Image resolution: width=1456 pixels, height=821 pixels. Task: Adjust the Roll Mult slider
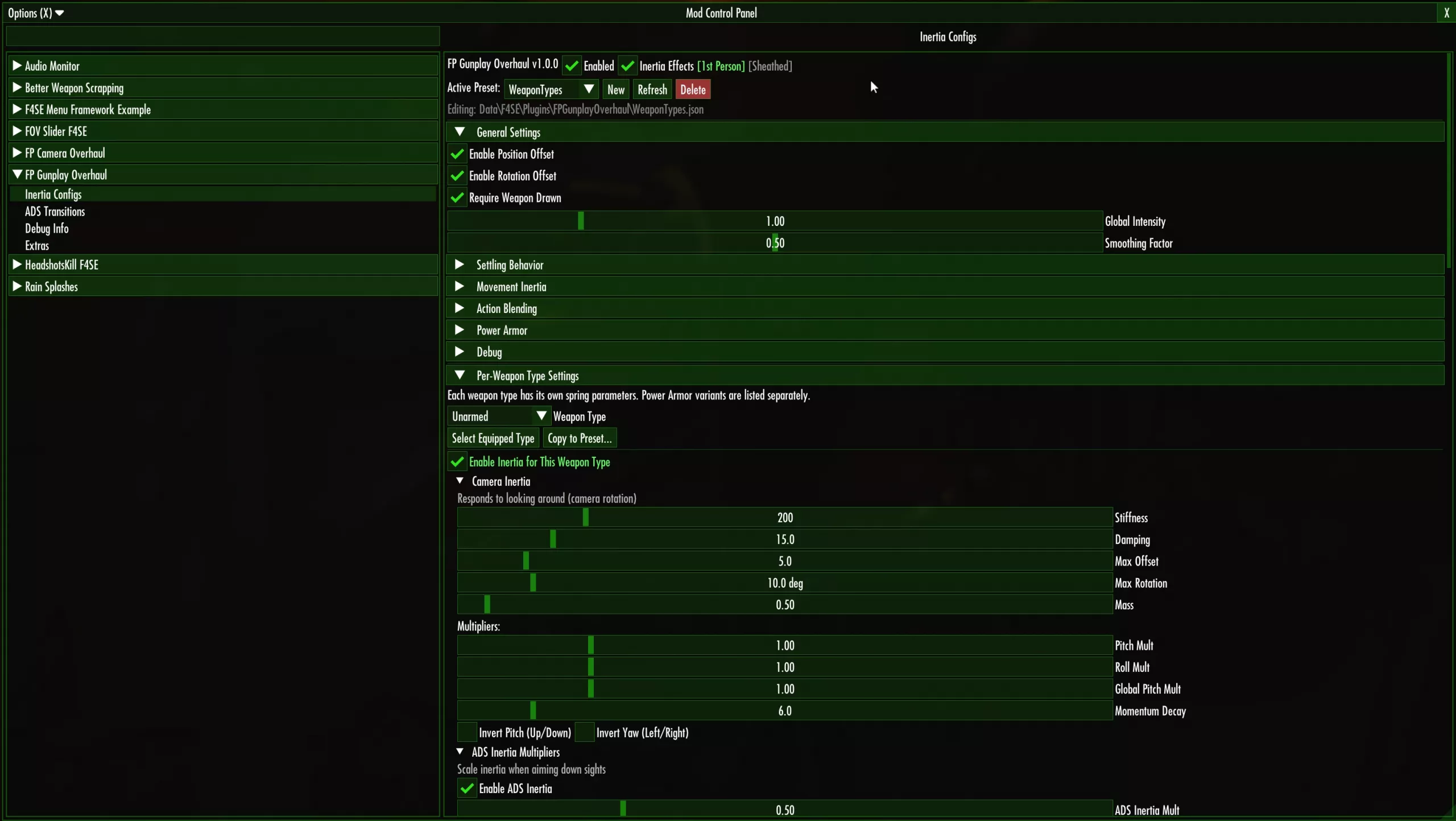784,667
